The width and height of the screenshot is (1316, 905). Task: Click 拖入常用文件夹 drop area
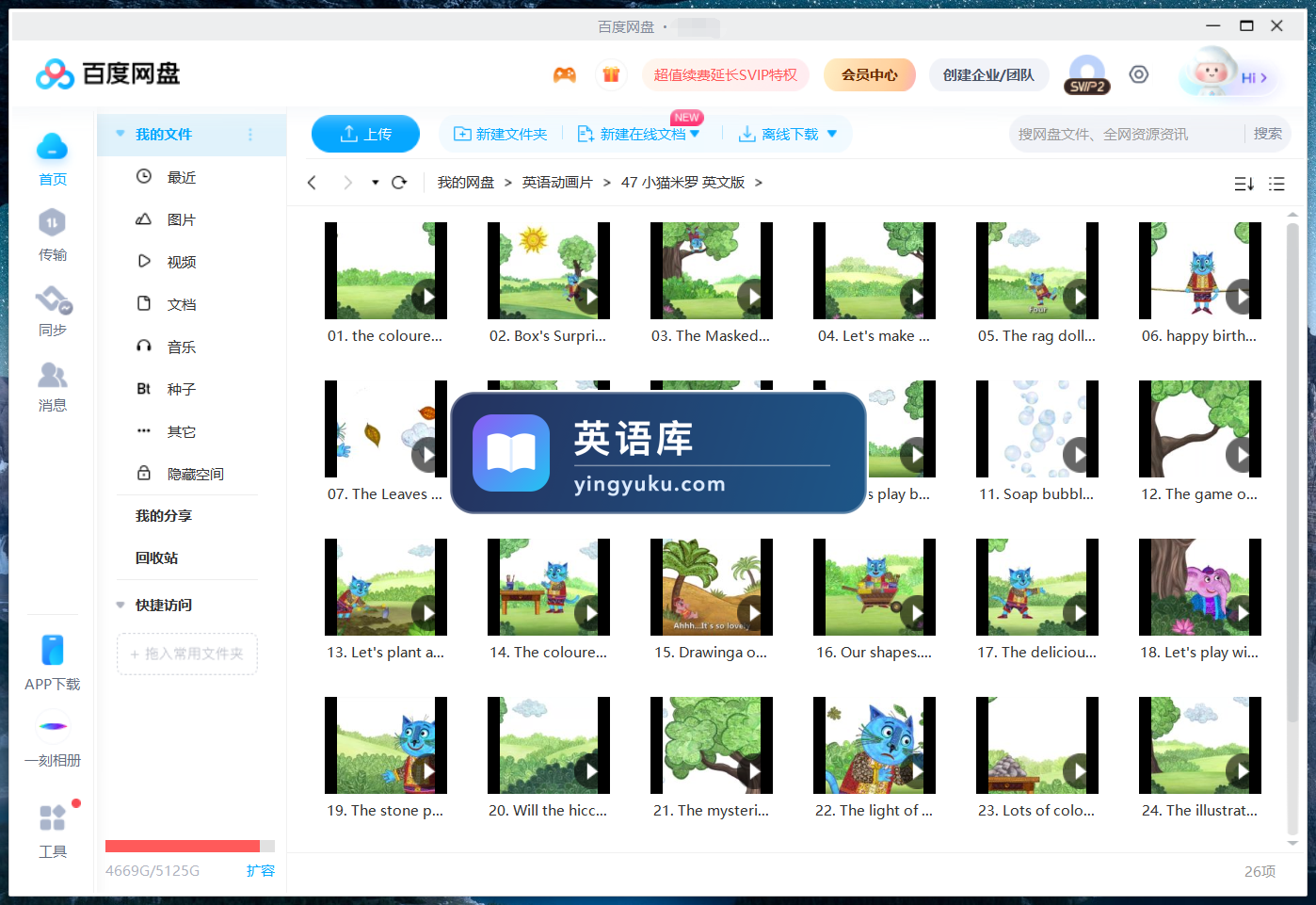(187, 654)
